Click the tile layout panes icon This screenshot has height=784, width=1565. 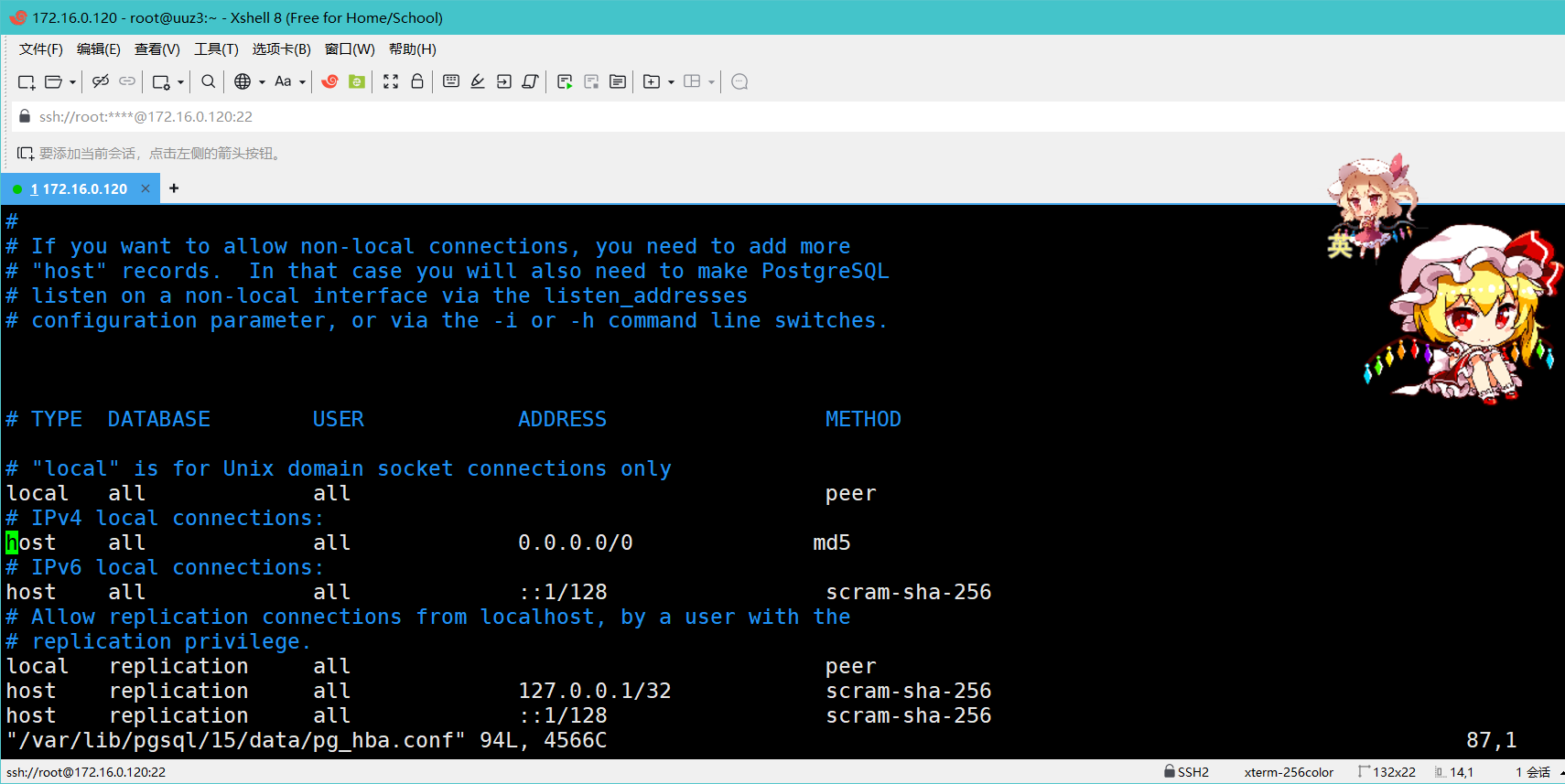[692, 81]
